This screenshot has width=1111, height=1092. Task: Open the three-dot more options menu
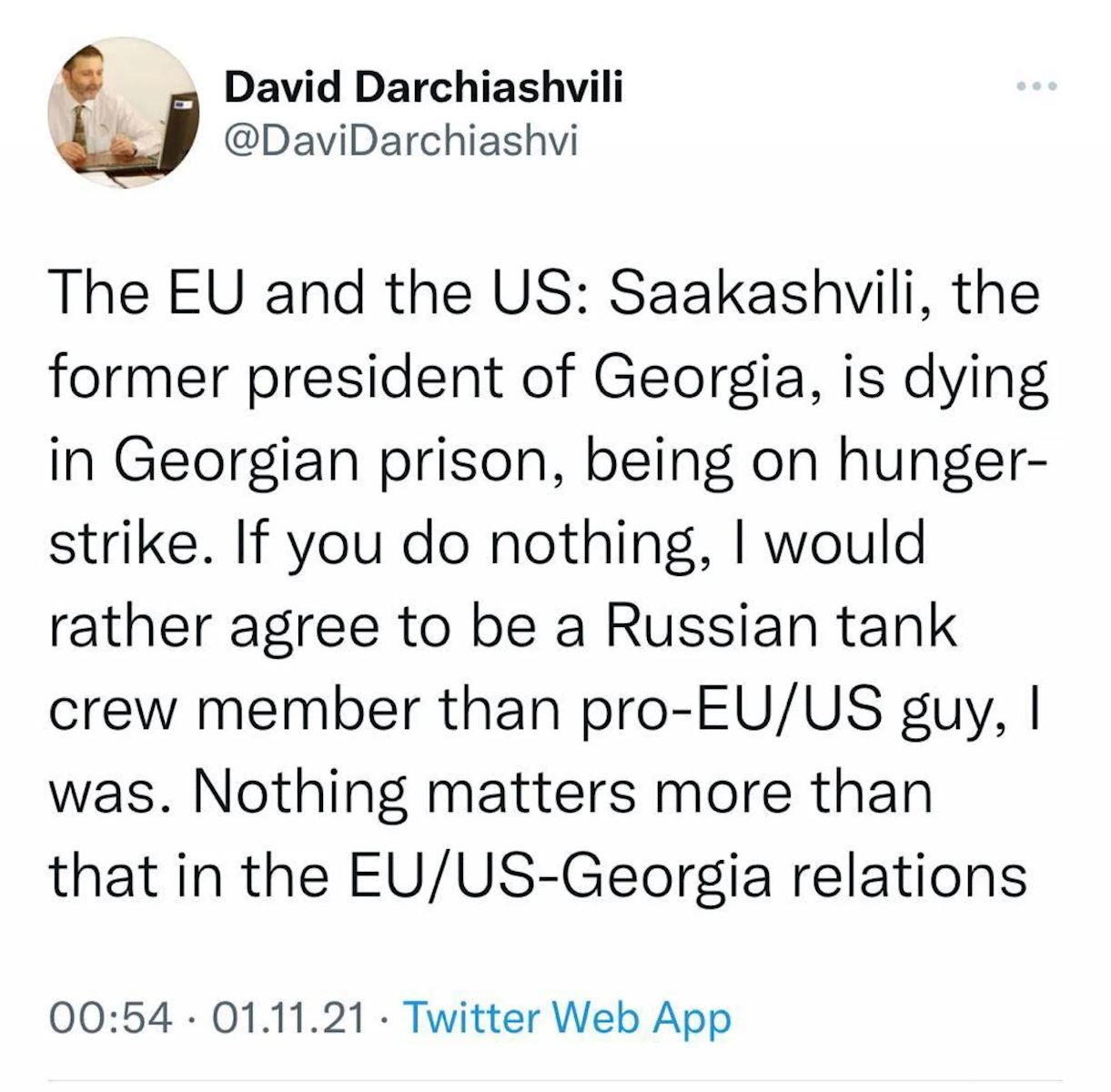pos(1037,86)
